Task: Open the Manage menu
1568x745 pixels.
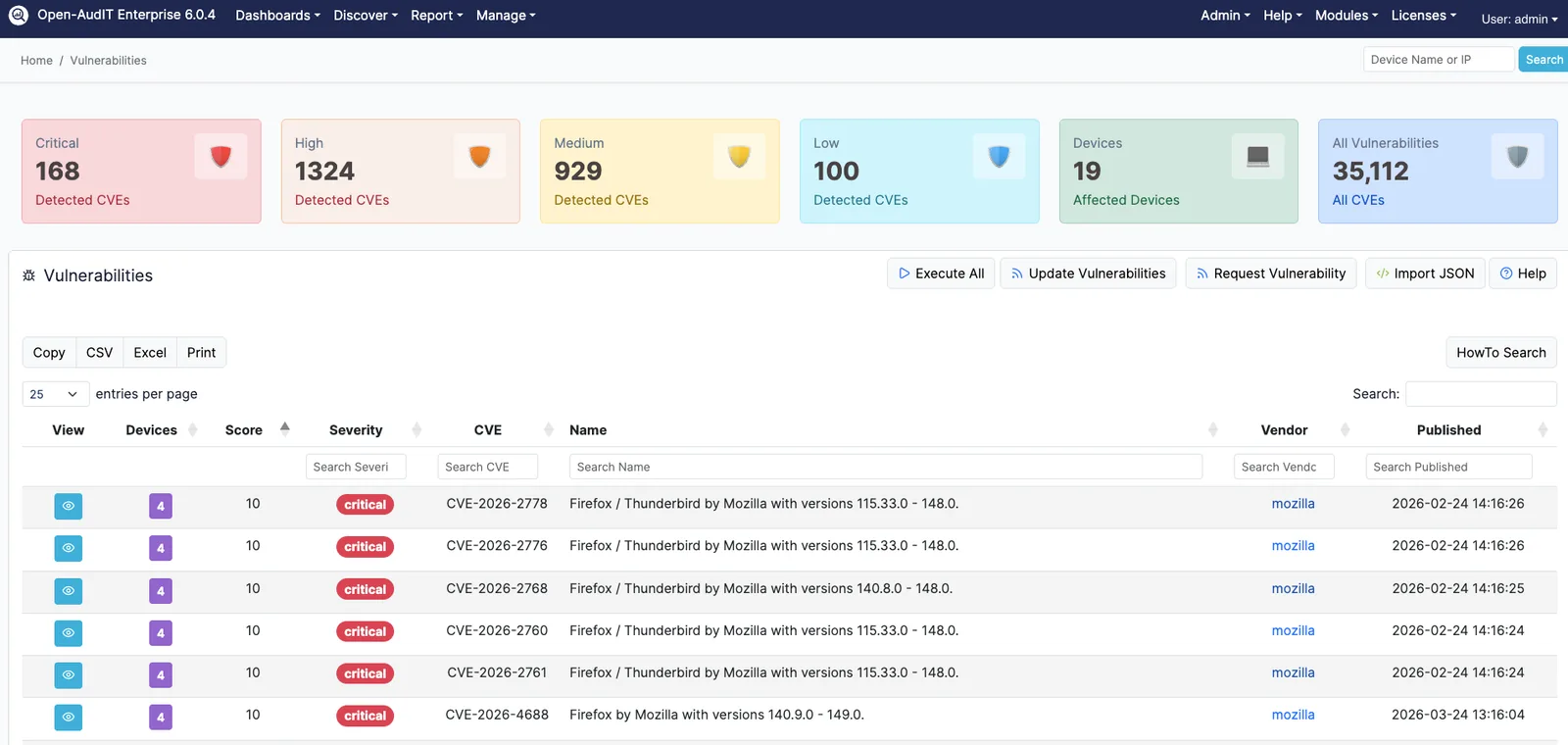Action: [x=506, y=16]
